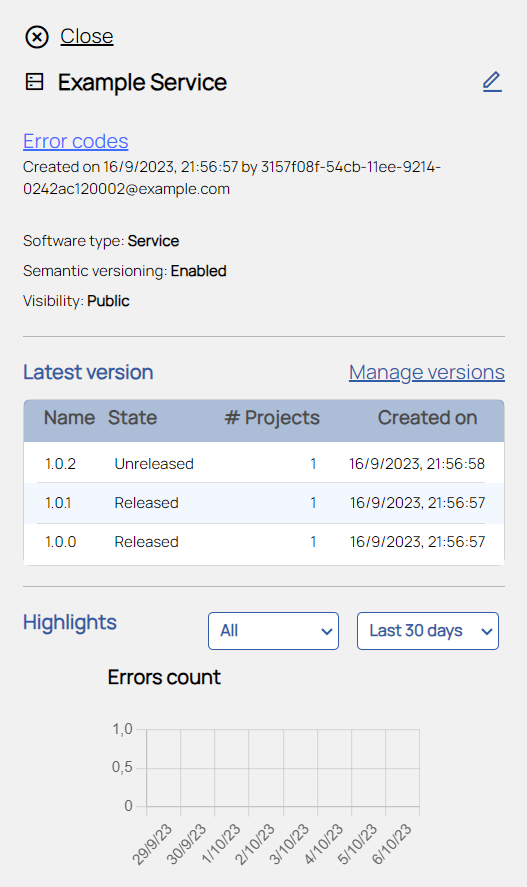Click the State column header
The image size is (527, 887).
point(132,417)
